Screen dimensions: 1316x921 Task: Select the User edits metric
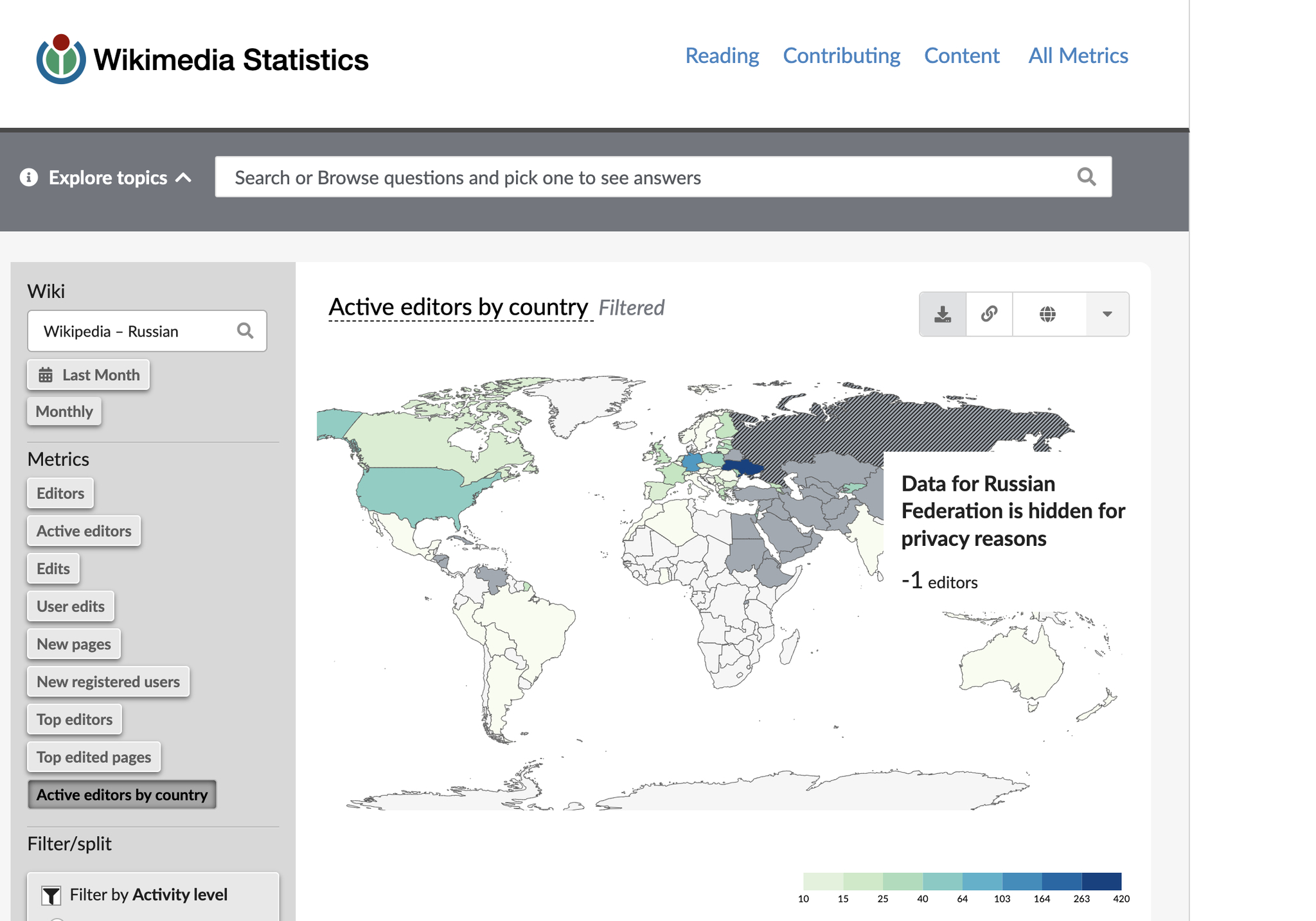point(71,606)
